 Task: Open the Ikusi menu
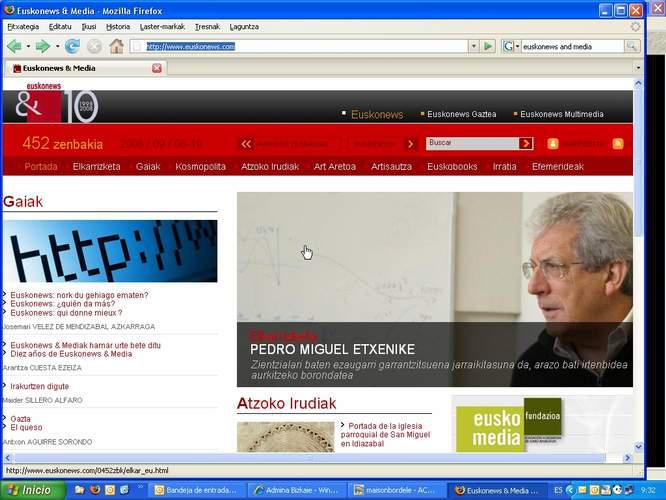tap(89, 27)
